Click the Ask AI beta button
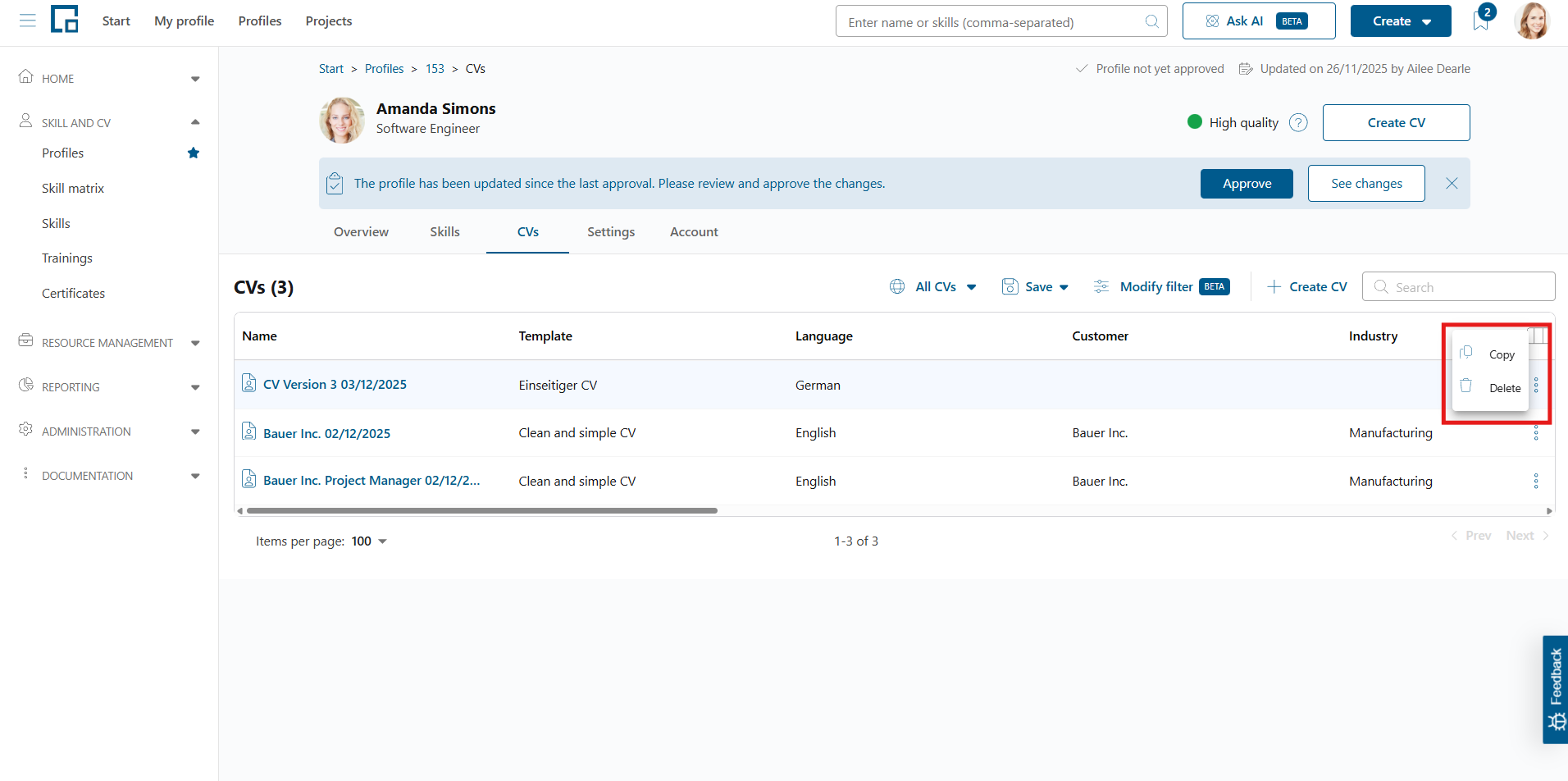 (x=1259, y=21)
